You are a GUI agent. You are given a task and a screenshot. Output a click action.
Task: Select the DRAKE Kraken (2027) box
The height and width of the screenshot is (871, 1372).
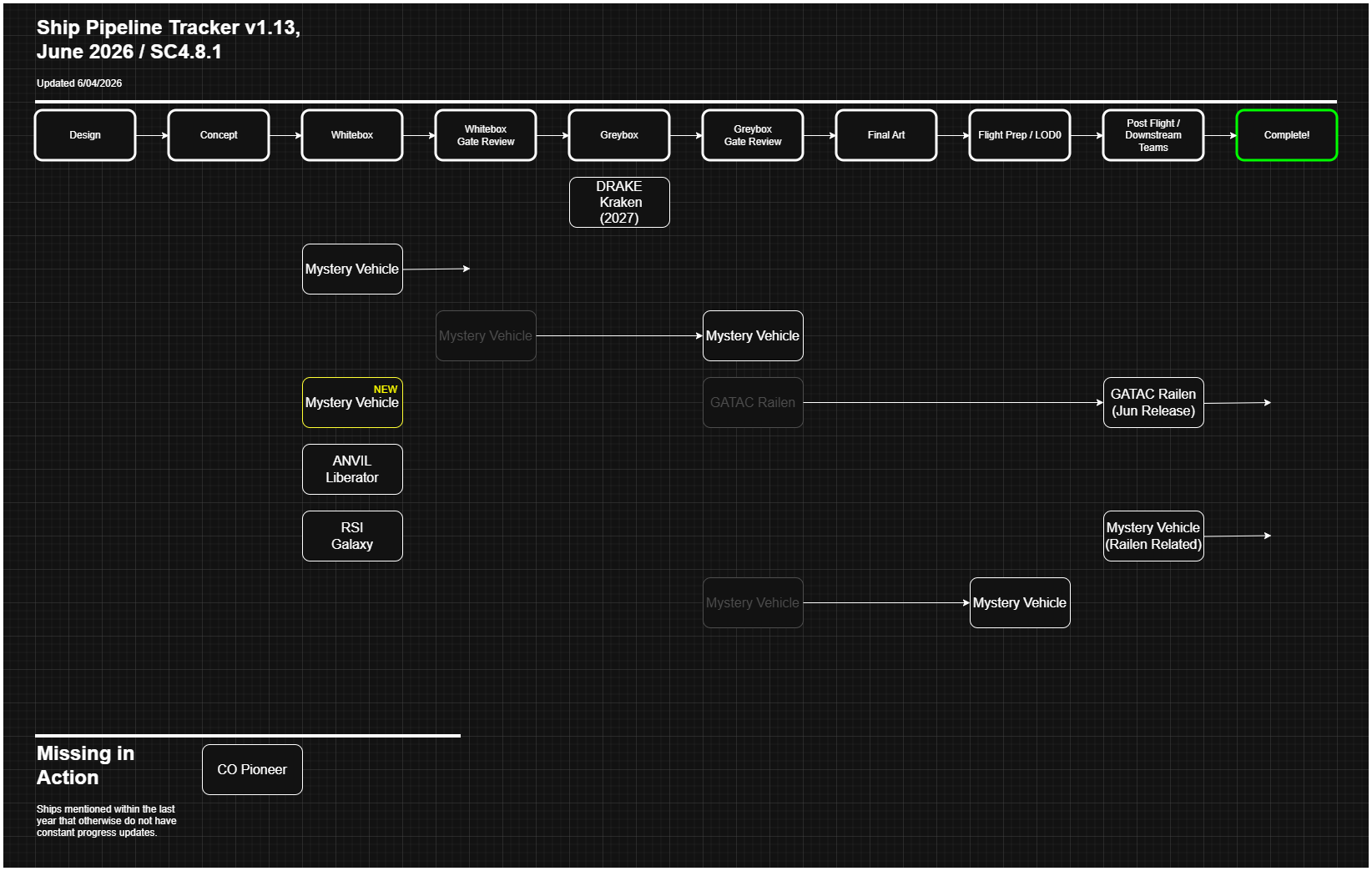[619, 202]
